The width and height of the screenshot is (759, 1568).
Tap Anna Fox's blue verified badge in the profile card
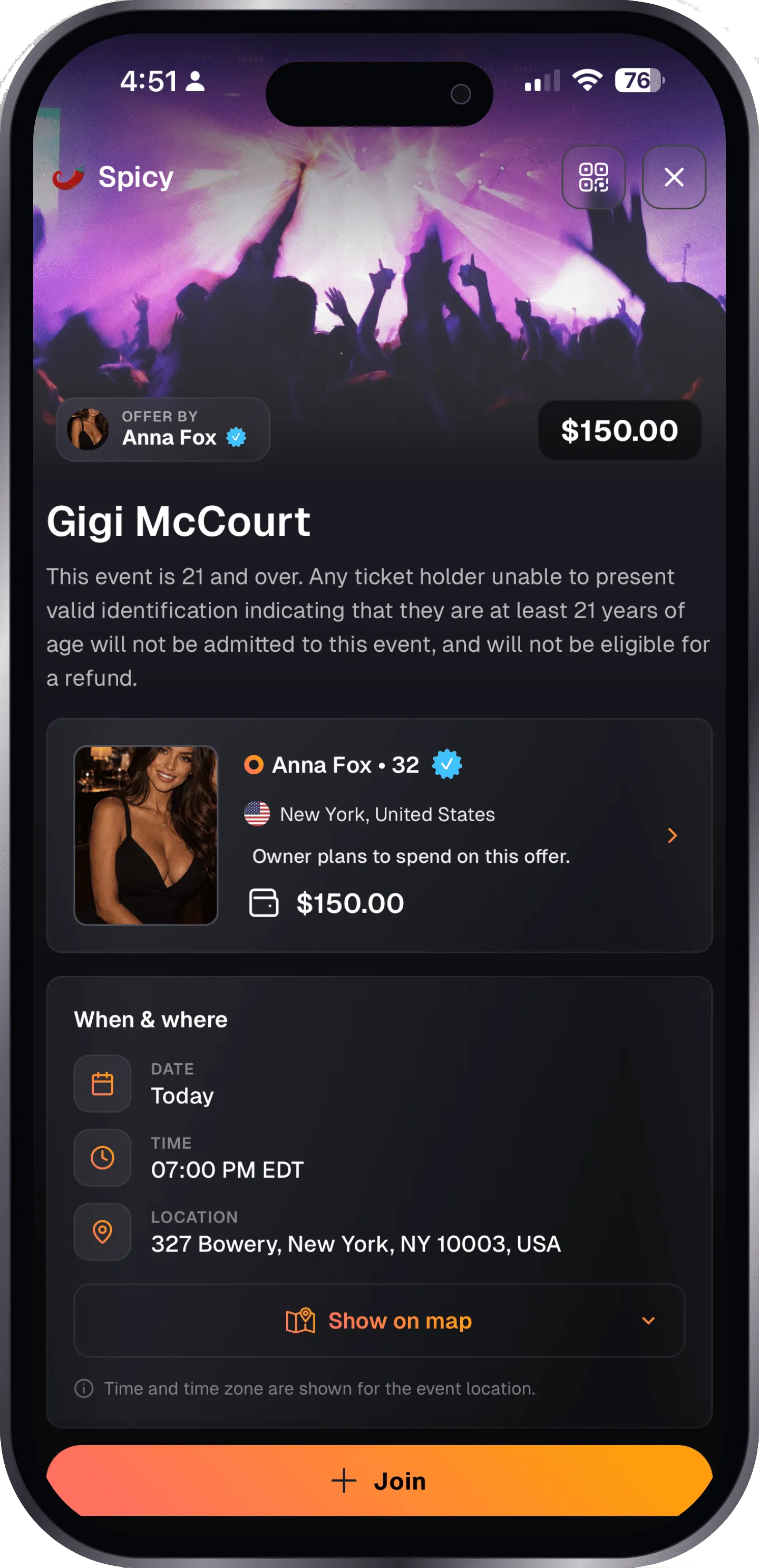pos(447,764)
